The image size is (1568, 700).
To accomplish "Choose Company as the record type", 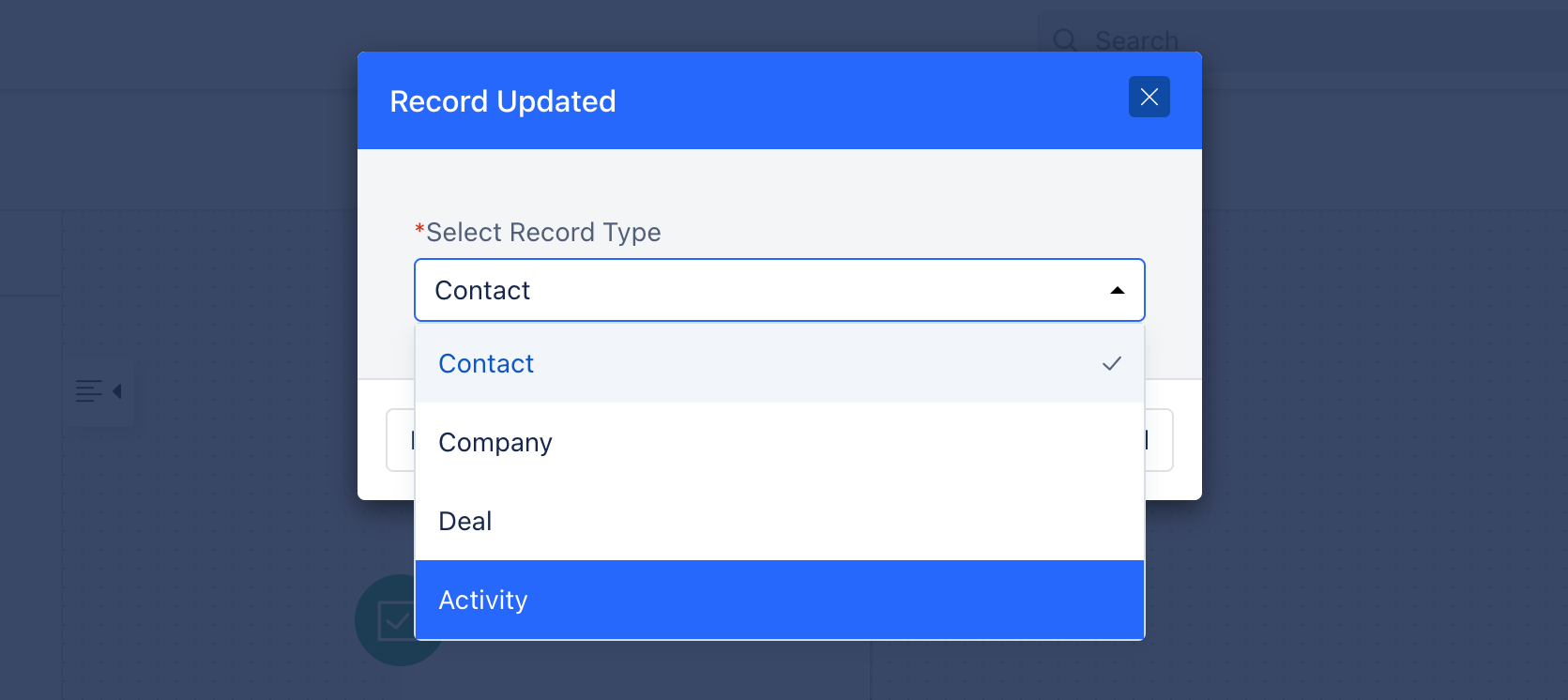I will (x=780, y=442).
